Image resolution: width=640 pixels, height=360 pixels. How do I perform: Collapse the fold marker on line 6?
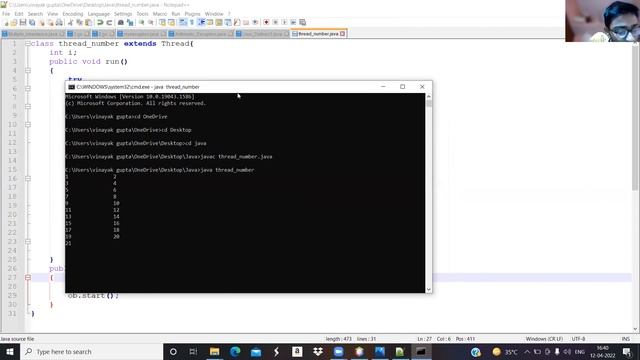tap(28, 89)
